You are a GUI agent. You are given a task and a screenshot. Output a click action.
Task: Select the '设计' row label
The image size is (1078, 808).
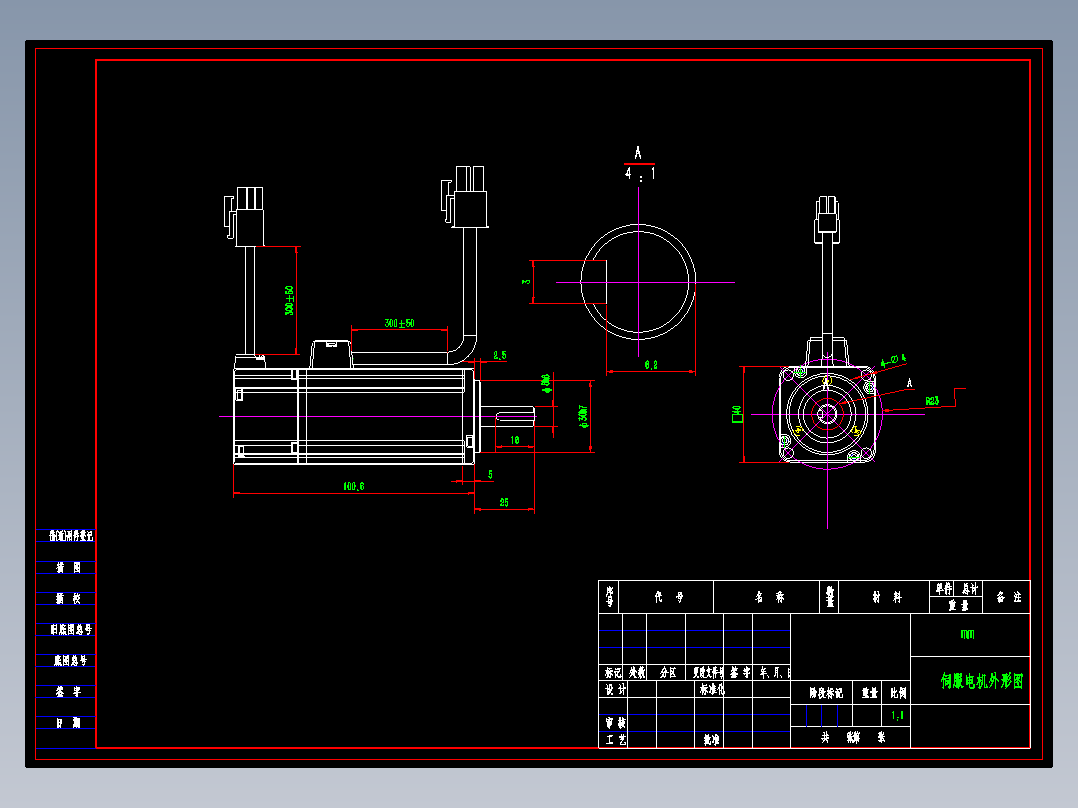point(615,689)
